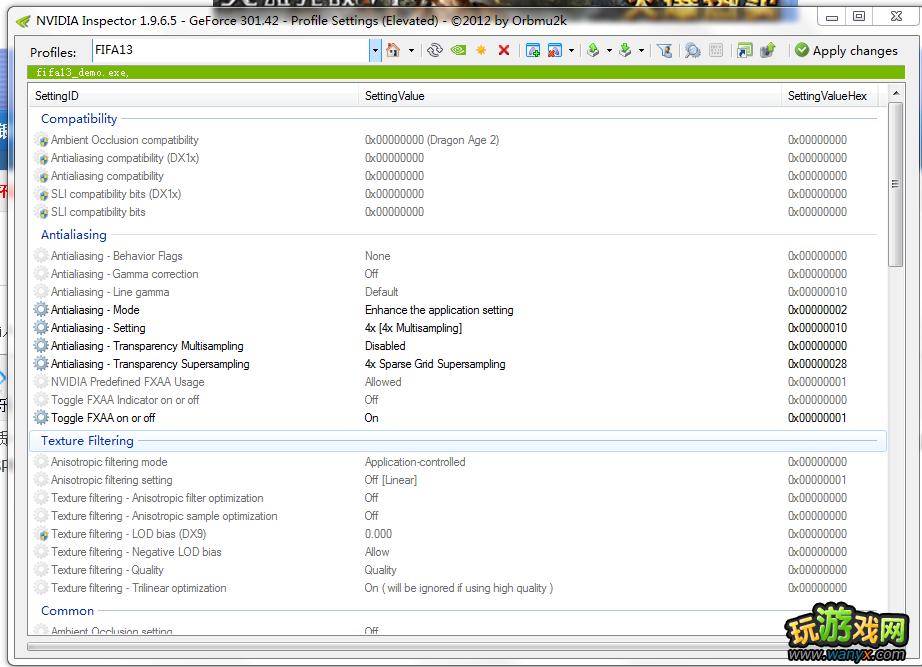The width and height of the screenshot is (922, 667).
Task: Go to the home (global) profile icon
Action: [x=393, y=51]
